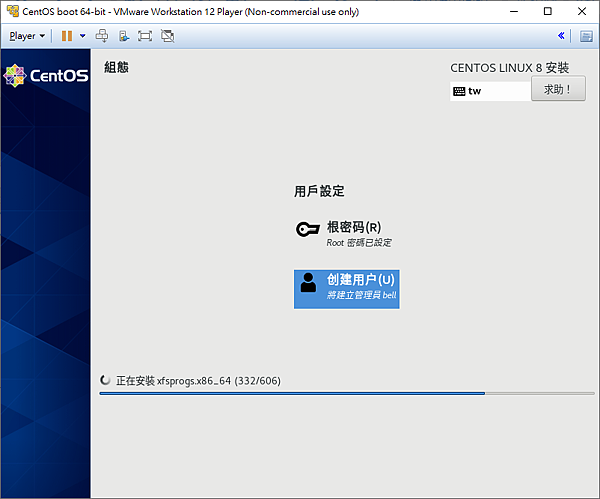Collapse toolbar with double chevron icon
The height and width of the screenshot is (499, 600).
click(561, 36)
